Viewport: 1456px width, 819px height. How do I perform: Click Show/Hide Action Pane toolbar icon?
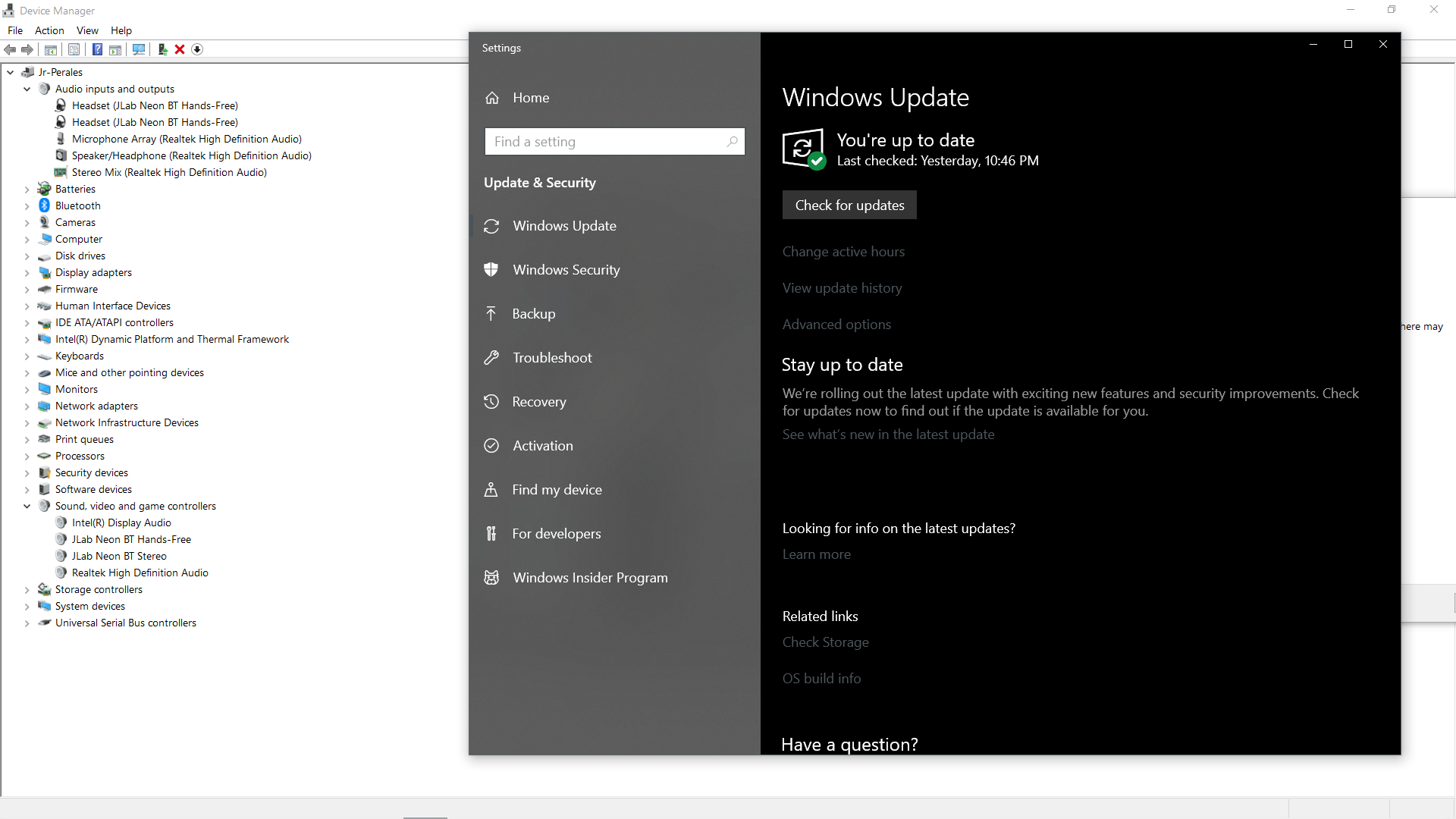coord(115,49)
